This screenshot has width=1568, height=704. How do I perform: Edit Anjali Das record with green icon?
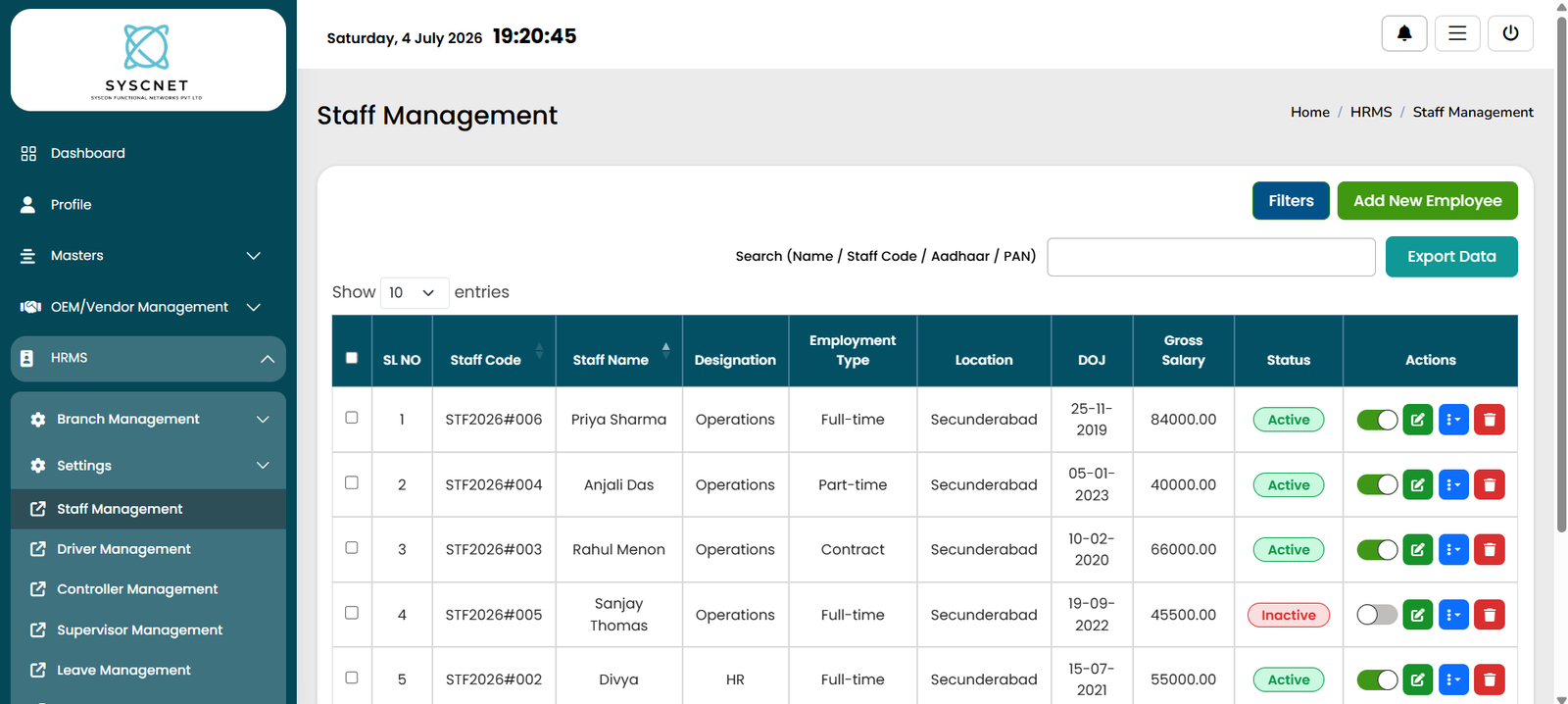click(x=1417, y=484)
